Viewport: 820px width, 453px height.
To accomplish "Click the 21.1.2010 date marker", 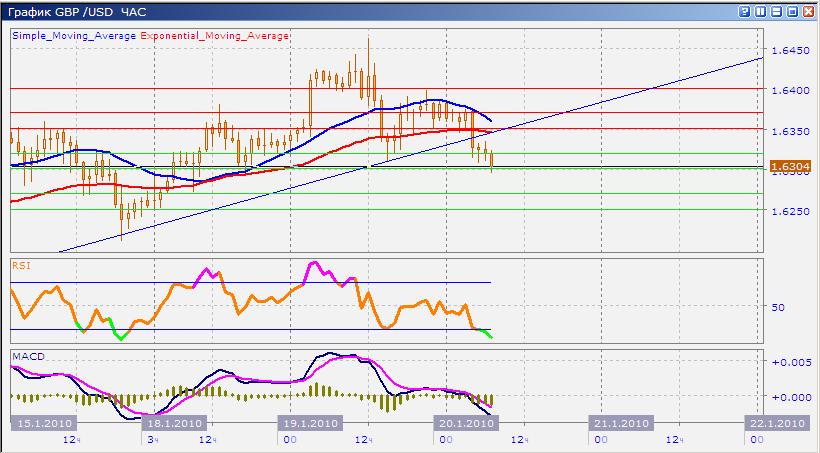I will [620, 423].
